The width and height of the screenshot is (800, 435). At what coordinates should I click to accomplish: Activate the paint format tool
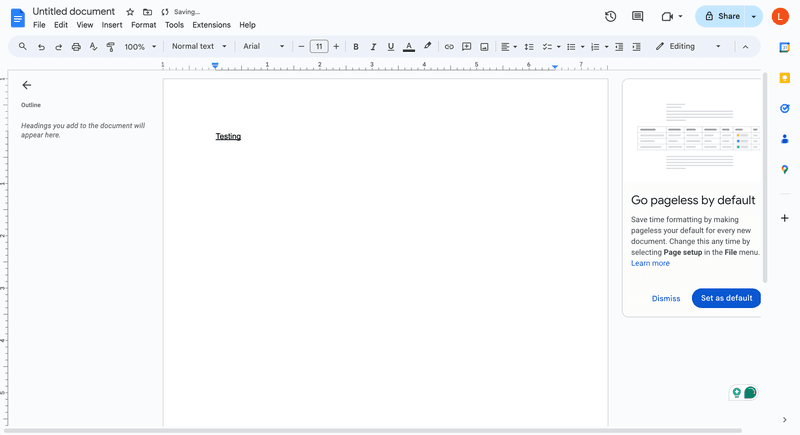point(110,47)
